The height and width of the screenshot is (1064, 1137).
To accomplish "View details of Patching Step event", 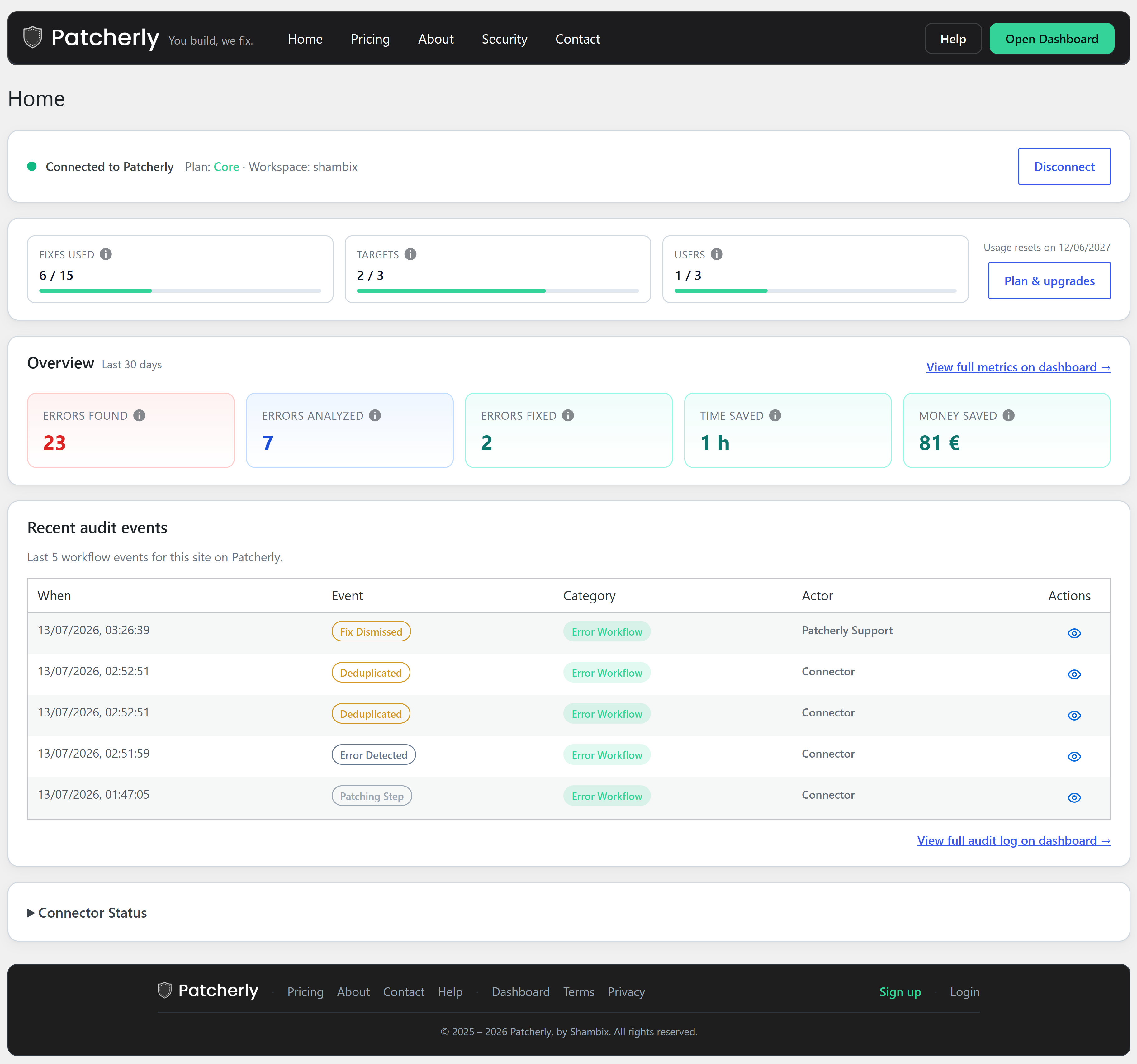I will click(1074, 797).
